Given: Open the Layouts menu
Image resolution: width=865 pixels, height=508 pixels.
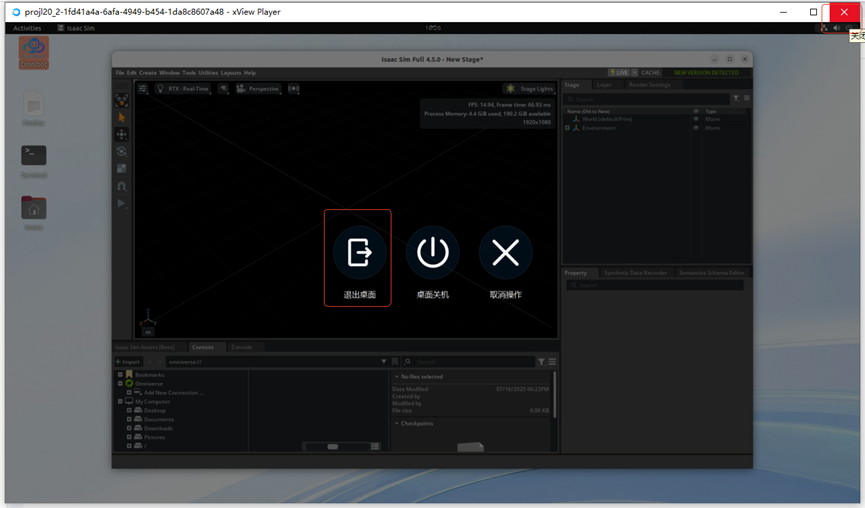Looking at the screenshot, I should click(231, 73).
